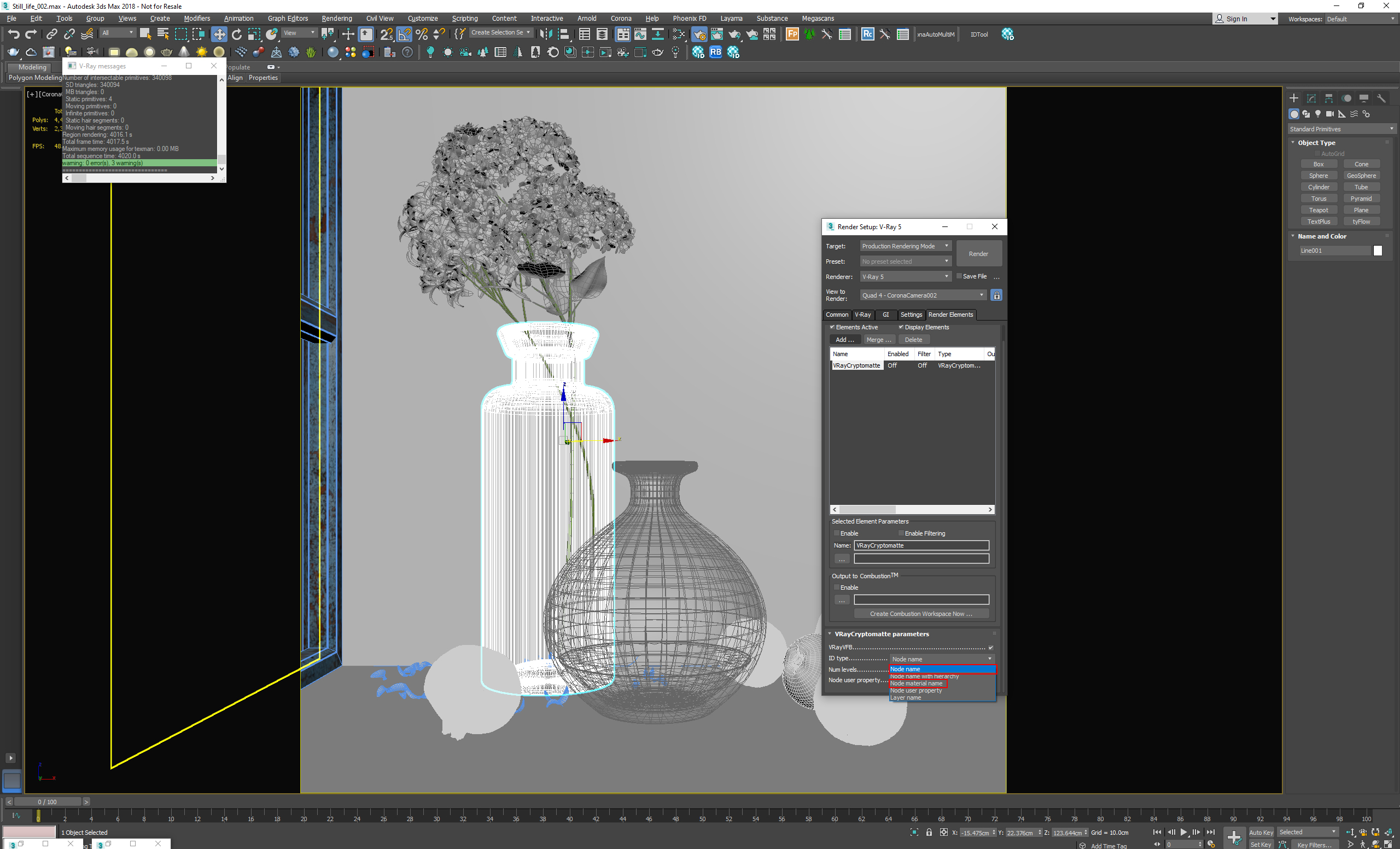Click the Add button in Render Elements
The width and height of the screenshot is (1400, 849).
[843, 339]
